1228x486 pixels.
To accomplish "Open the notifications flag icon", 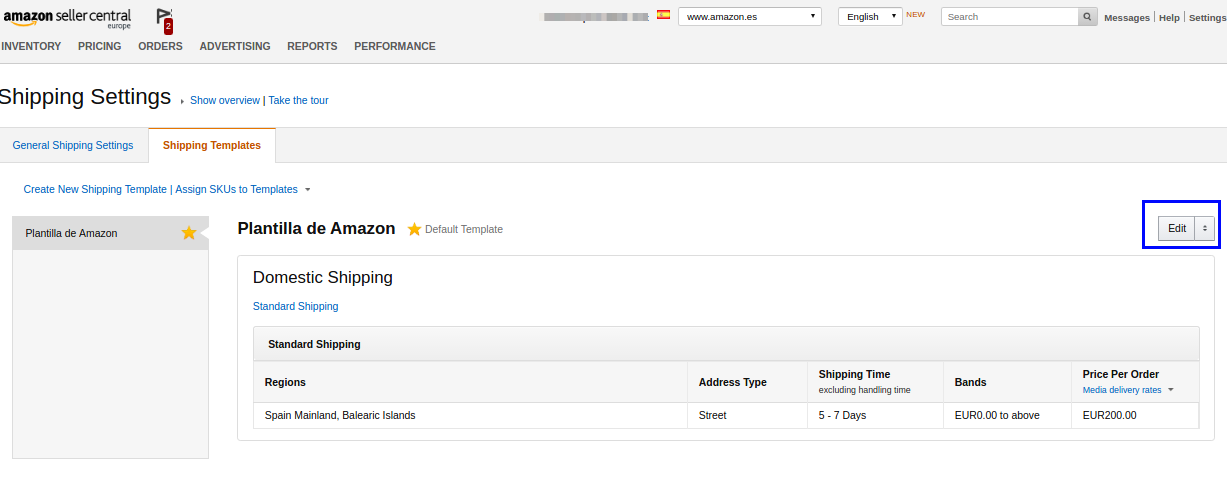I will pyautogui.click(x=166, y=19).
